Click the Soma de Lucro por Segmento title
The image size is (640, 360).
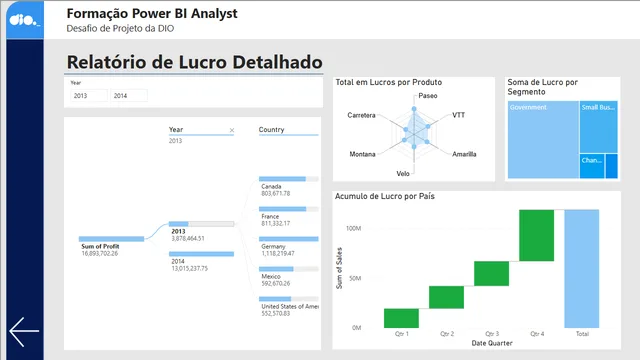pyautogui.click(x=542, y=87)
